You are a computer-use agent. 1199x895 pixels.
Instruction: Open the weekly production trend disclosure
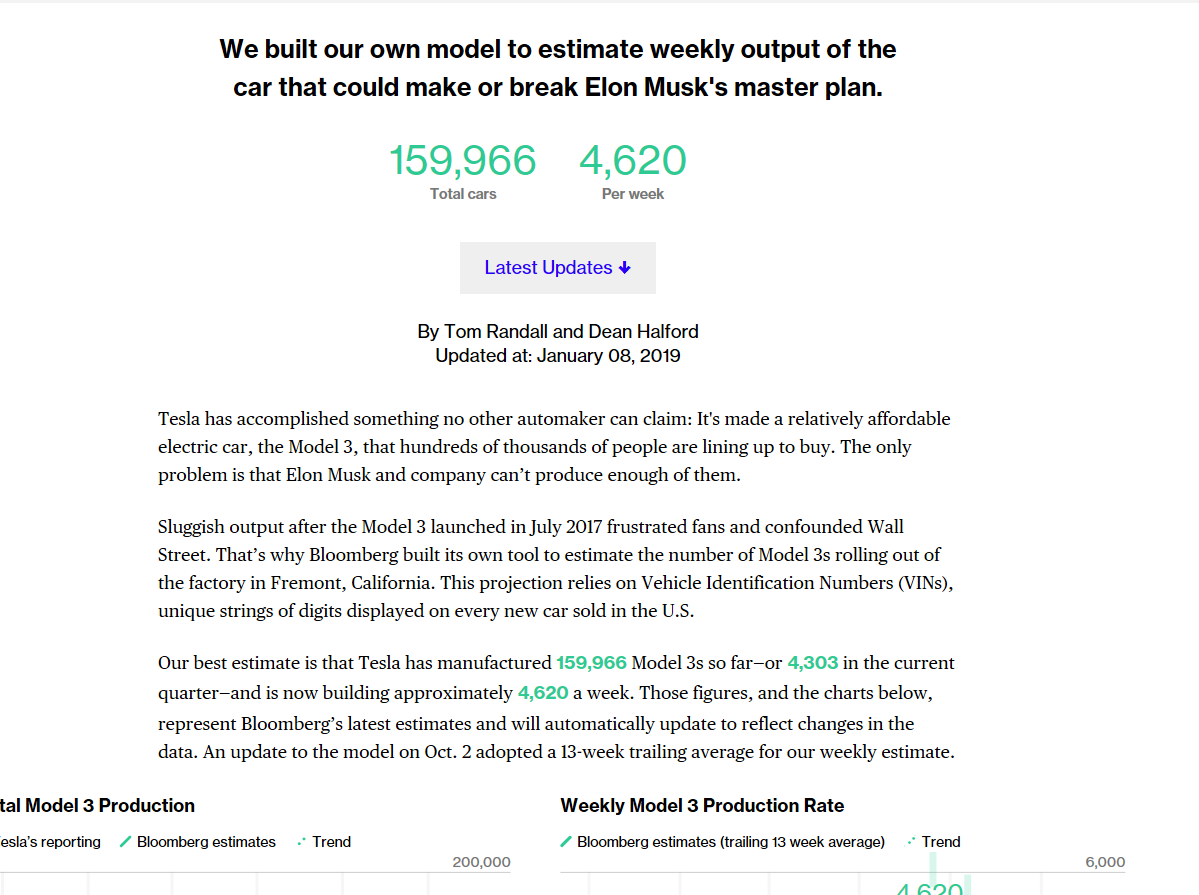934,841
